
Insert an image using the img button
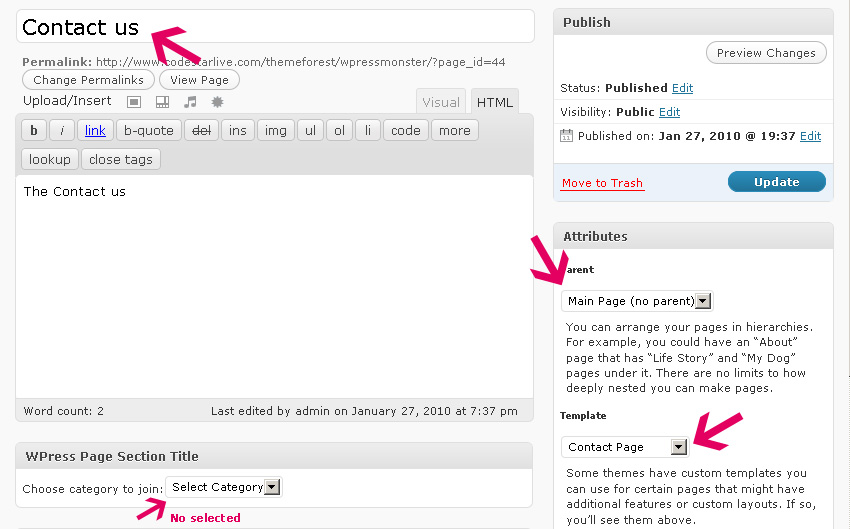[275, 130]
